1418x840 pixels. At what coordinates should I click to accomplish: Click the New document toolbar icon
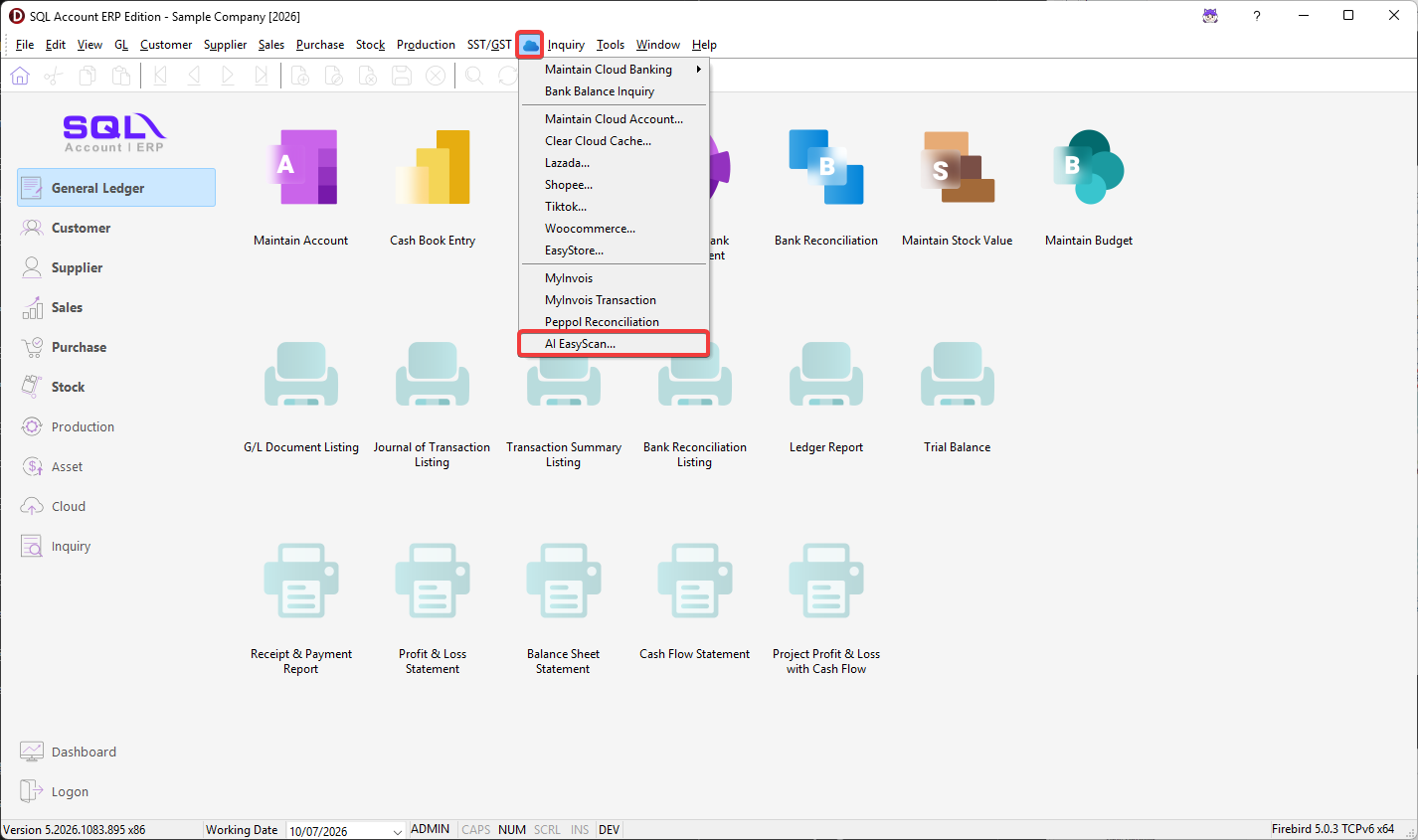pos(300,76)
